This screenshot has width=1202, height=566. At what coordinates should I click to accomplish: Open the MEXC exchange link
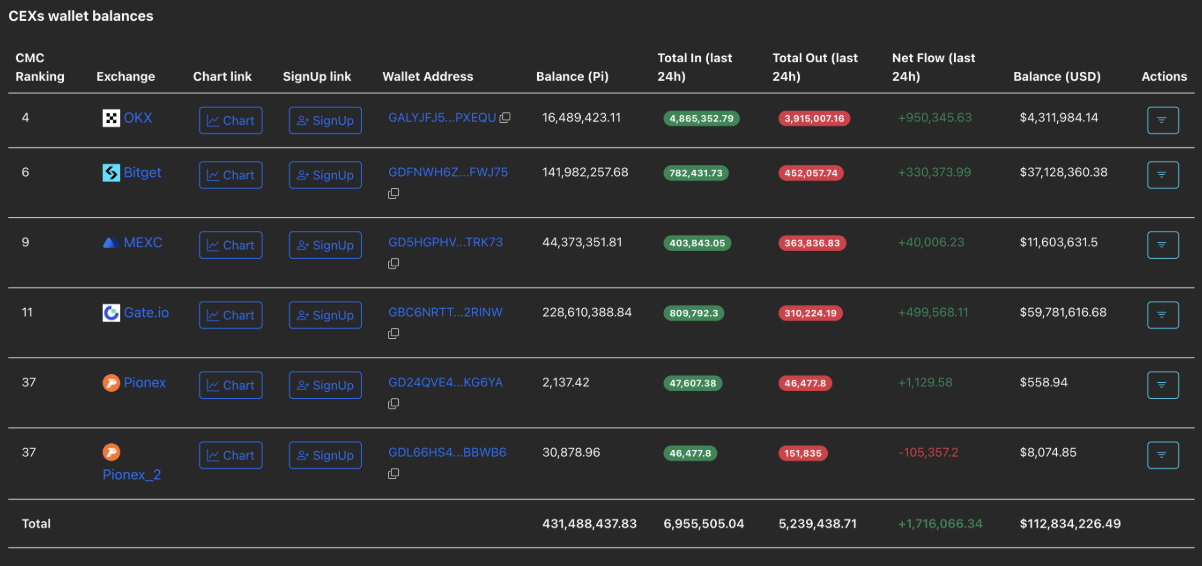tap(142, 242)
